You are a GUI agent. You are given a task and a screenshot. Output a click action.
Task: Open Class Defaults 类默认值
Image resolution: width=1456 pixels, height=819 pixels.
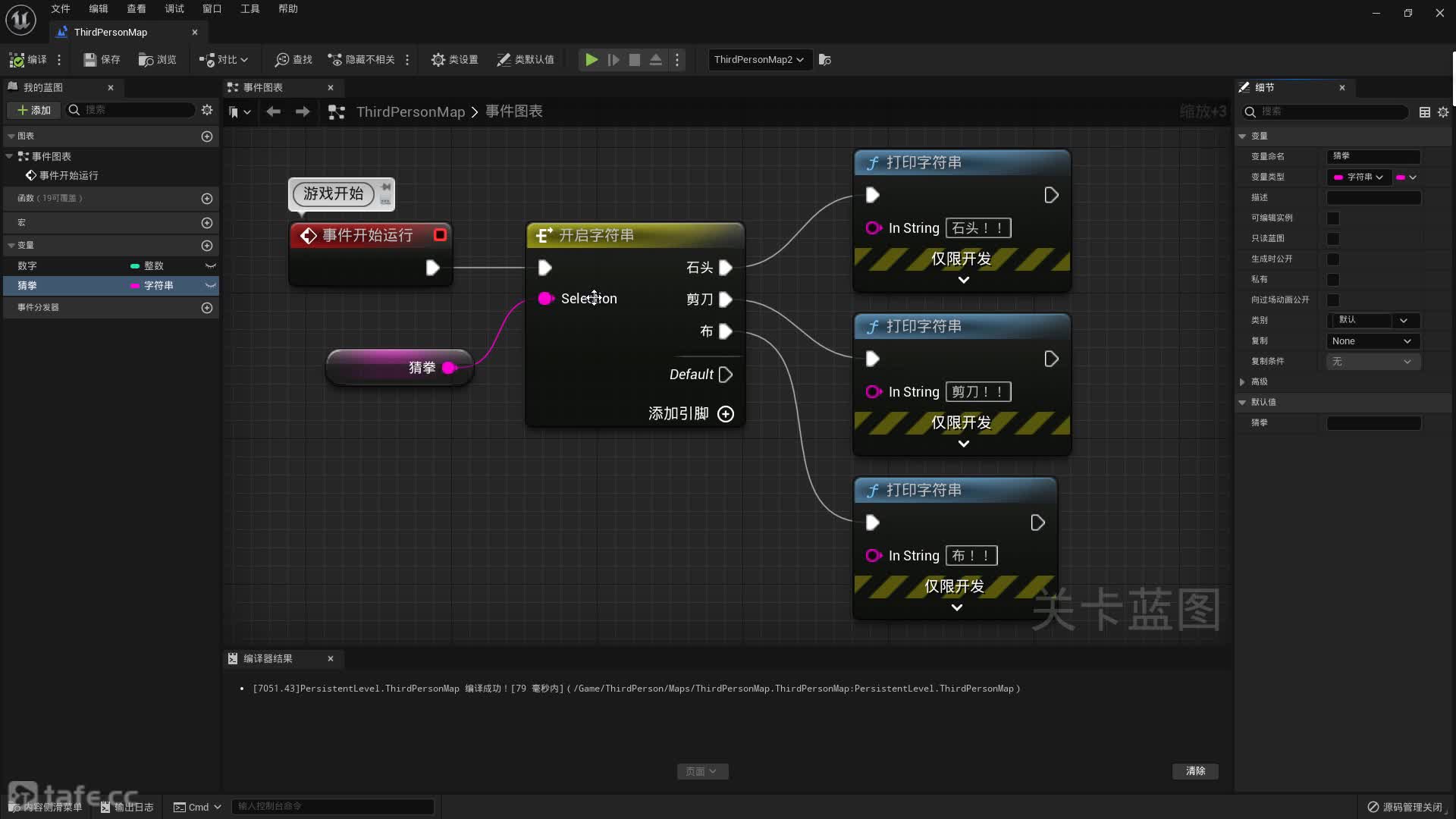click(x=525, y=59)
